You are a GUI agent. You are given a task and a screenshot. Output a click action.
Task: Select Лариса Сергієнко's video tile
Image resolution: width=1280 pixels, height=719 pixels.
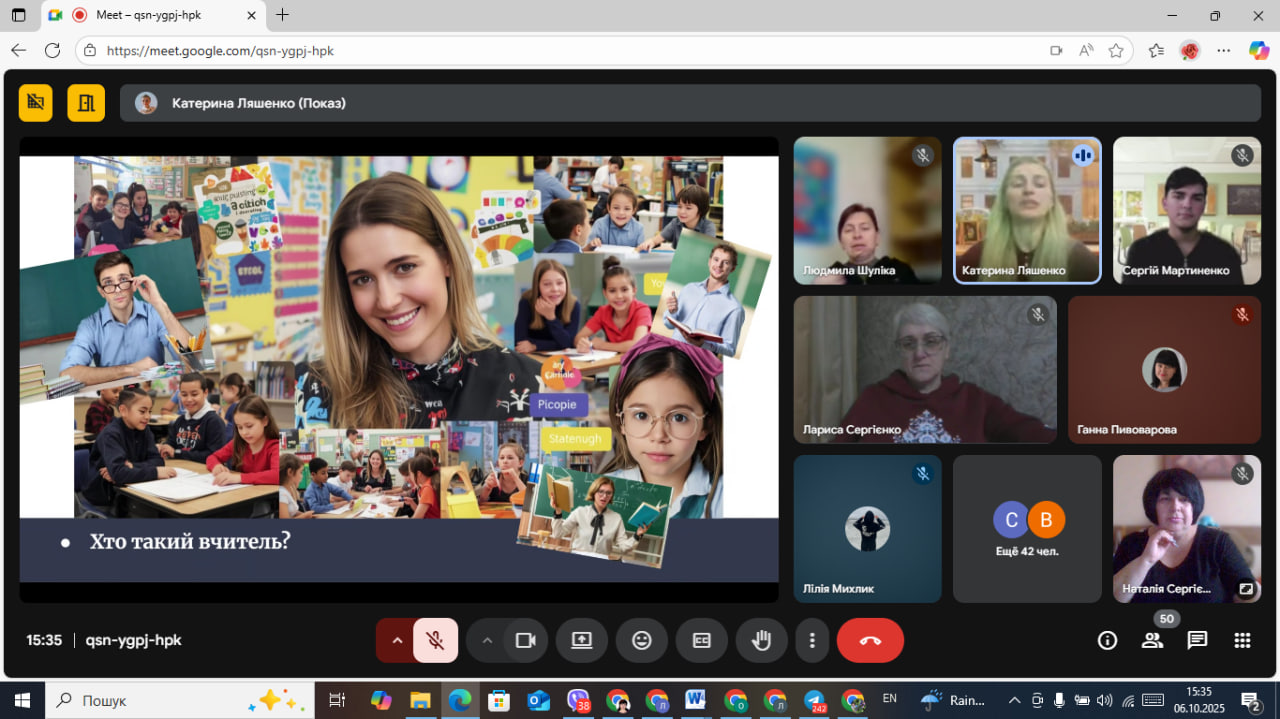[x=925, y=370]
